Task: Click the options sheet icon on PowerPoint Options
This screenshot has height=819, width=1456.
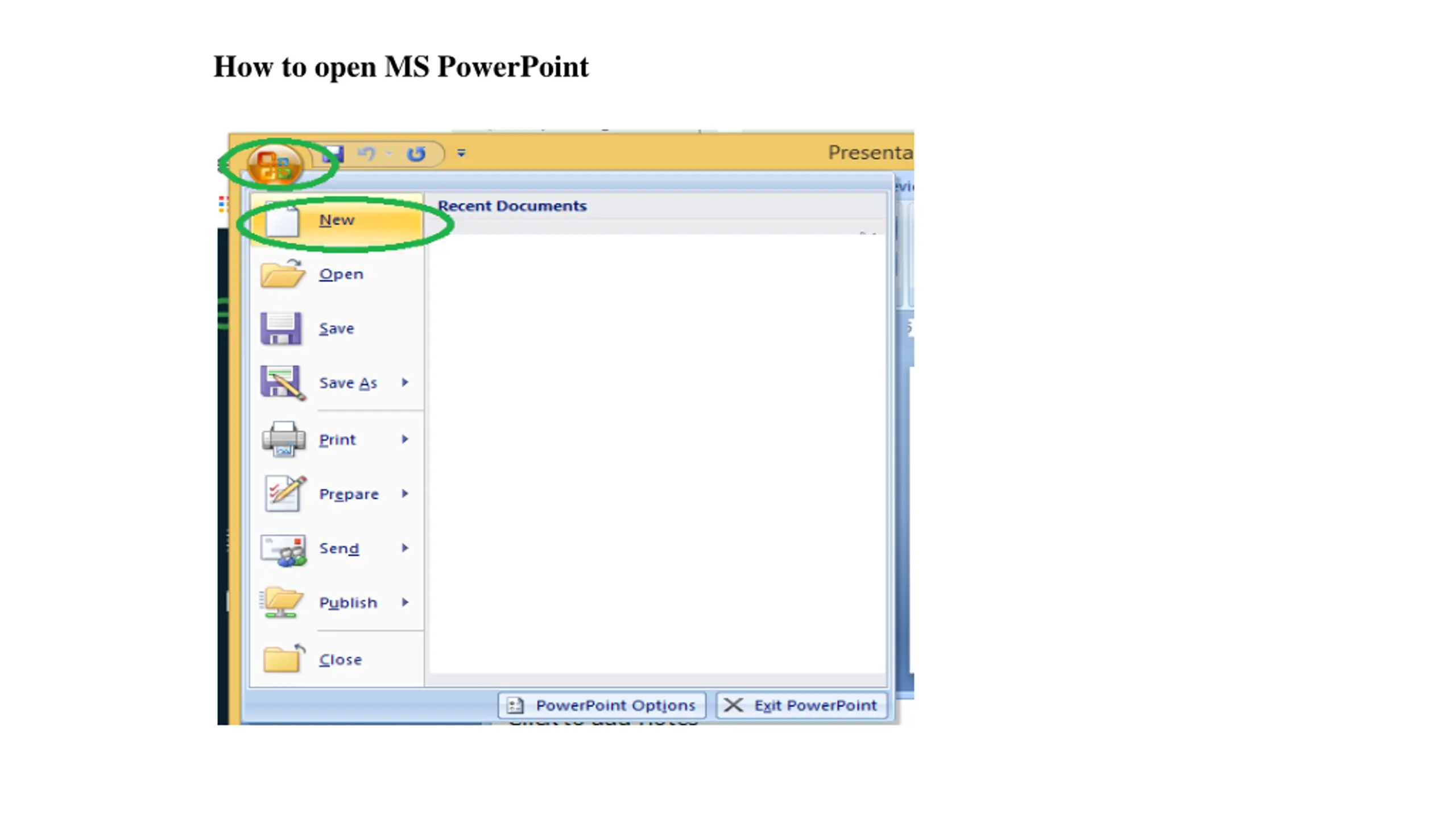Action: [x=515, y=705]
